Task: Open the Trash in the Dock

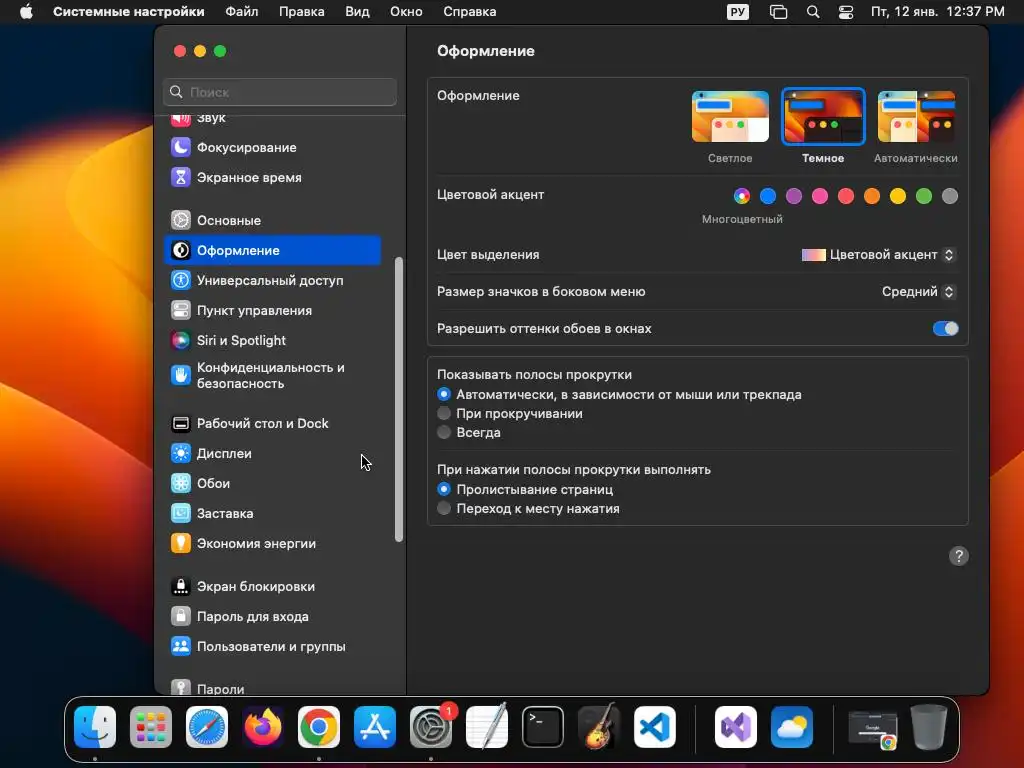Action: tap(929, 727)
